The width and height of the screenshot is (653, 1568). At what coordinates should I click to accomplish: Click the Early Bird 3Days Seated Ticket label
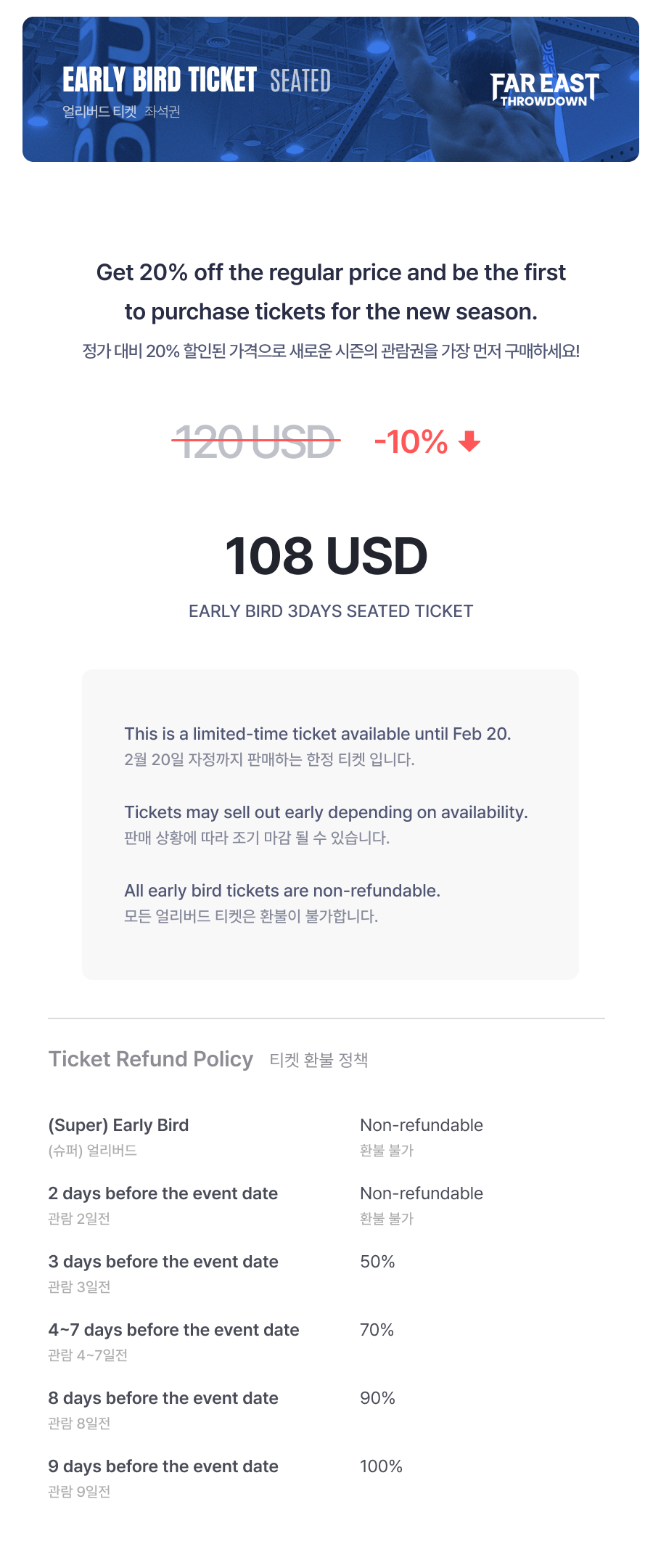pyautogui.click(x=330, y=611)
